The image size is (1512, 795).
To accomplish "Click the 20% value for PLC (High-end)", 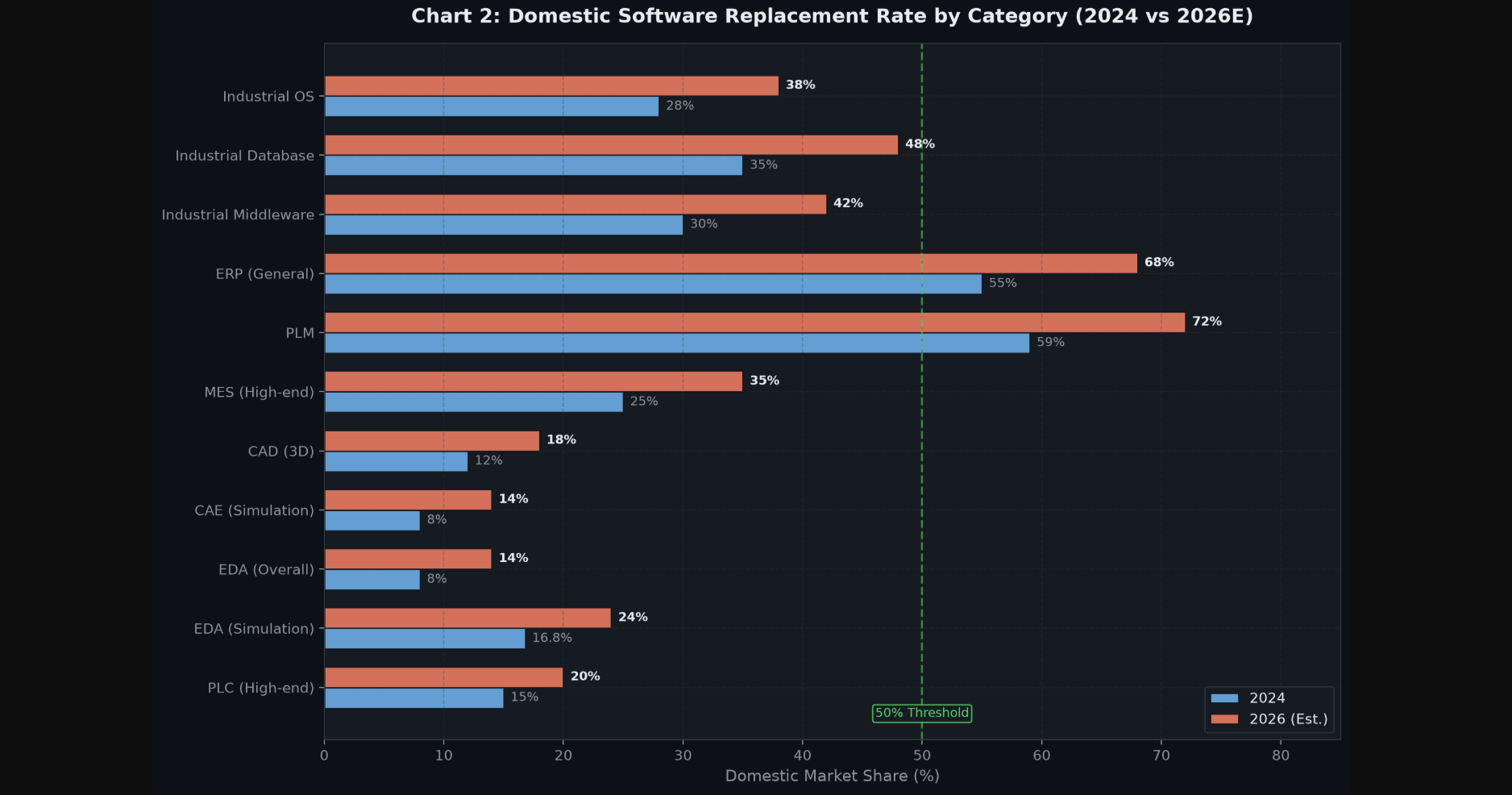I will [x=585, y=676].
